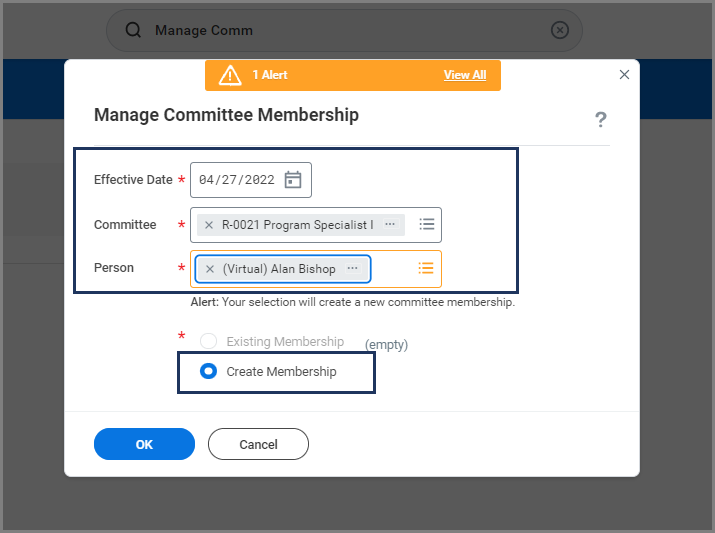715x533 pixels.
Task: Remove R-0021 Program Specialist committee selection
Action: click(x=209, y=225)
